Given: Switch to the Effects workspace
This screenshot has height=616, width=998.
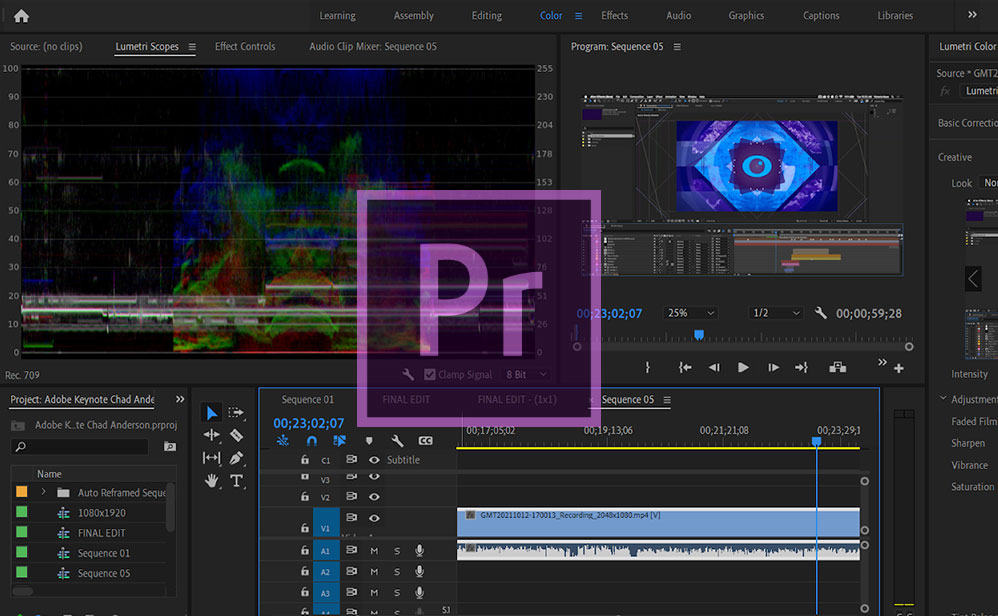Looking at the screenshot, I should pos(614,15).
